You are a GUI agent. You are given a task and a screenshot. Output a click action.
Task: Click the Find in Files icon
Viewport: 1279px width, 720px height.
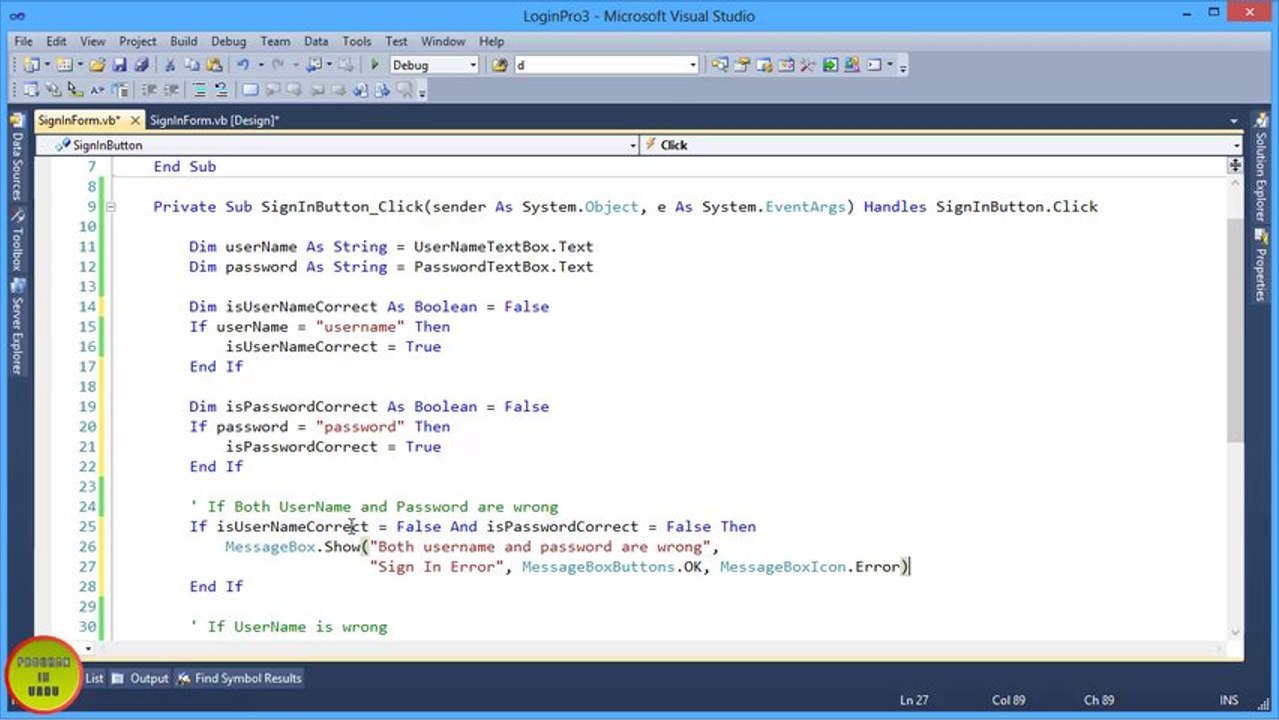tap(499, 65)
